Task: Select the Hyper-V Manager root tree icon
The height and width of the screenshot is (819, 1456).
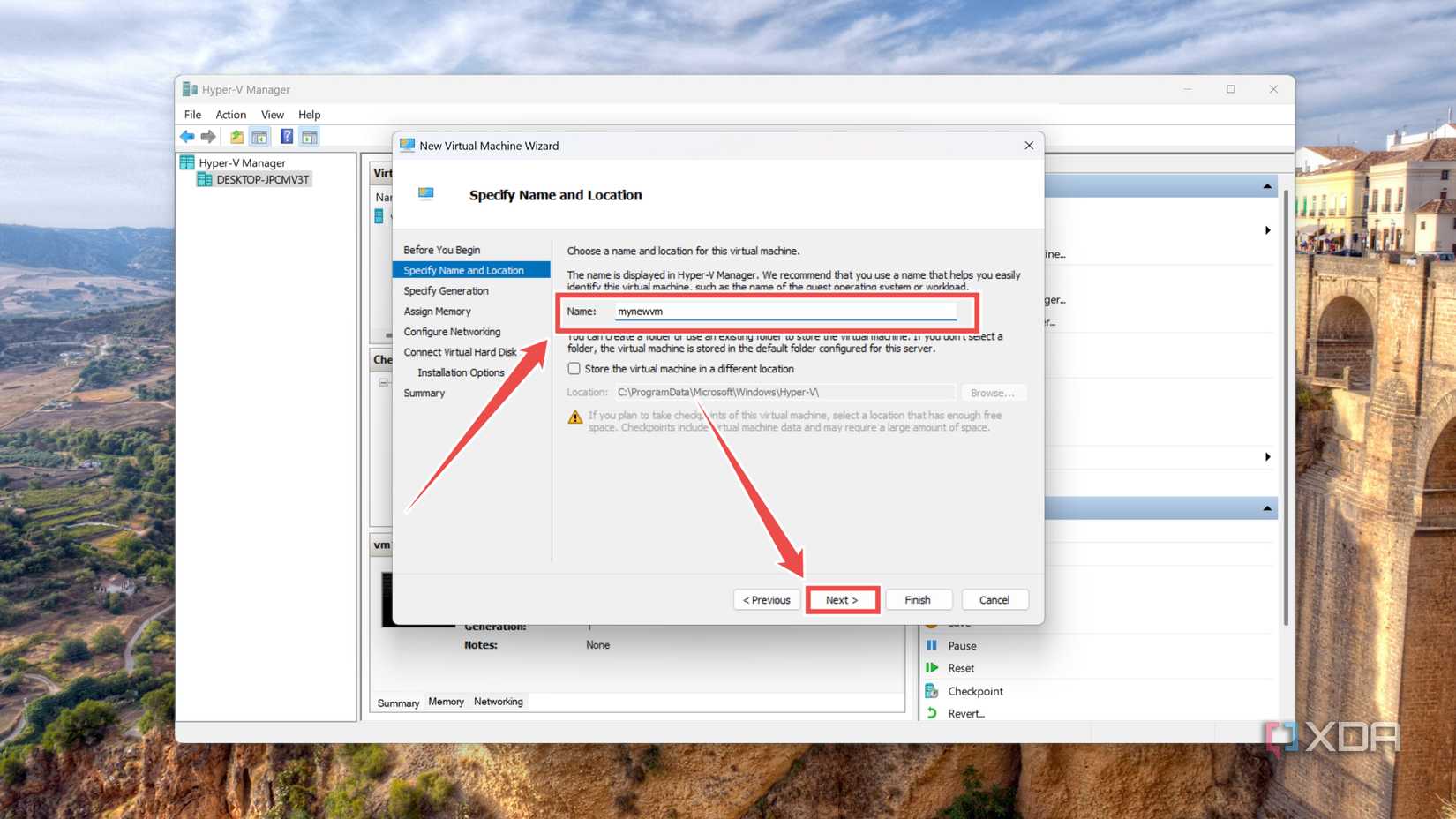Action: (187, 162)
